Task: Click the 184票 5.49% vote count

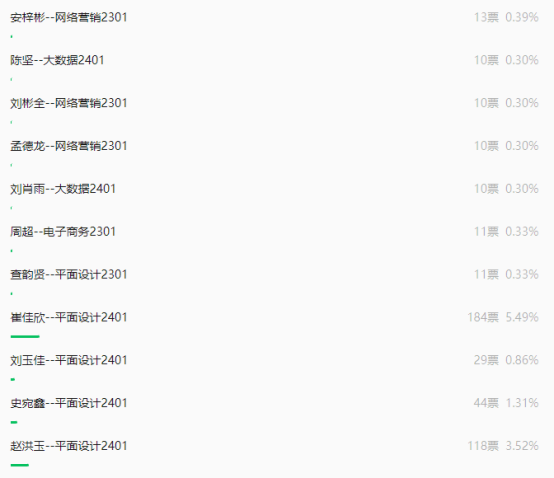Action: pyautogui.click(x=503, y=317)
